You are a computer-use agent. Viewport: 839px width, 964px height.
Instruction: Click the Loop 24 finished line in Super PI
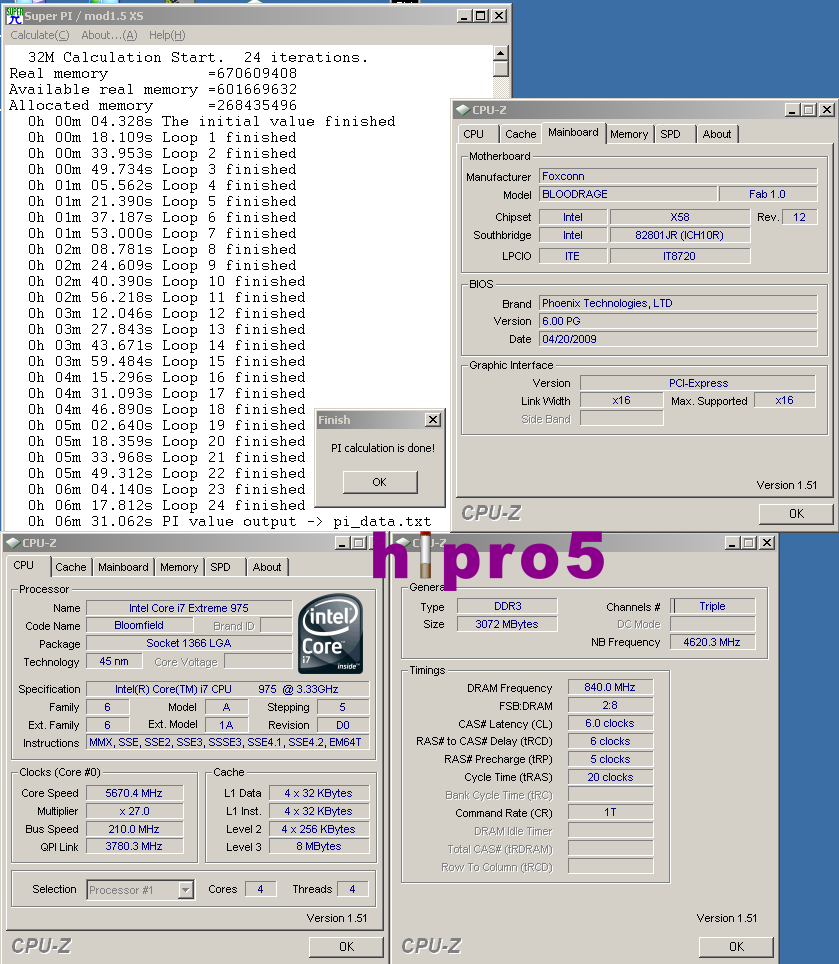(x=167, y=505)
